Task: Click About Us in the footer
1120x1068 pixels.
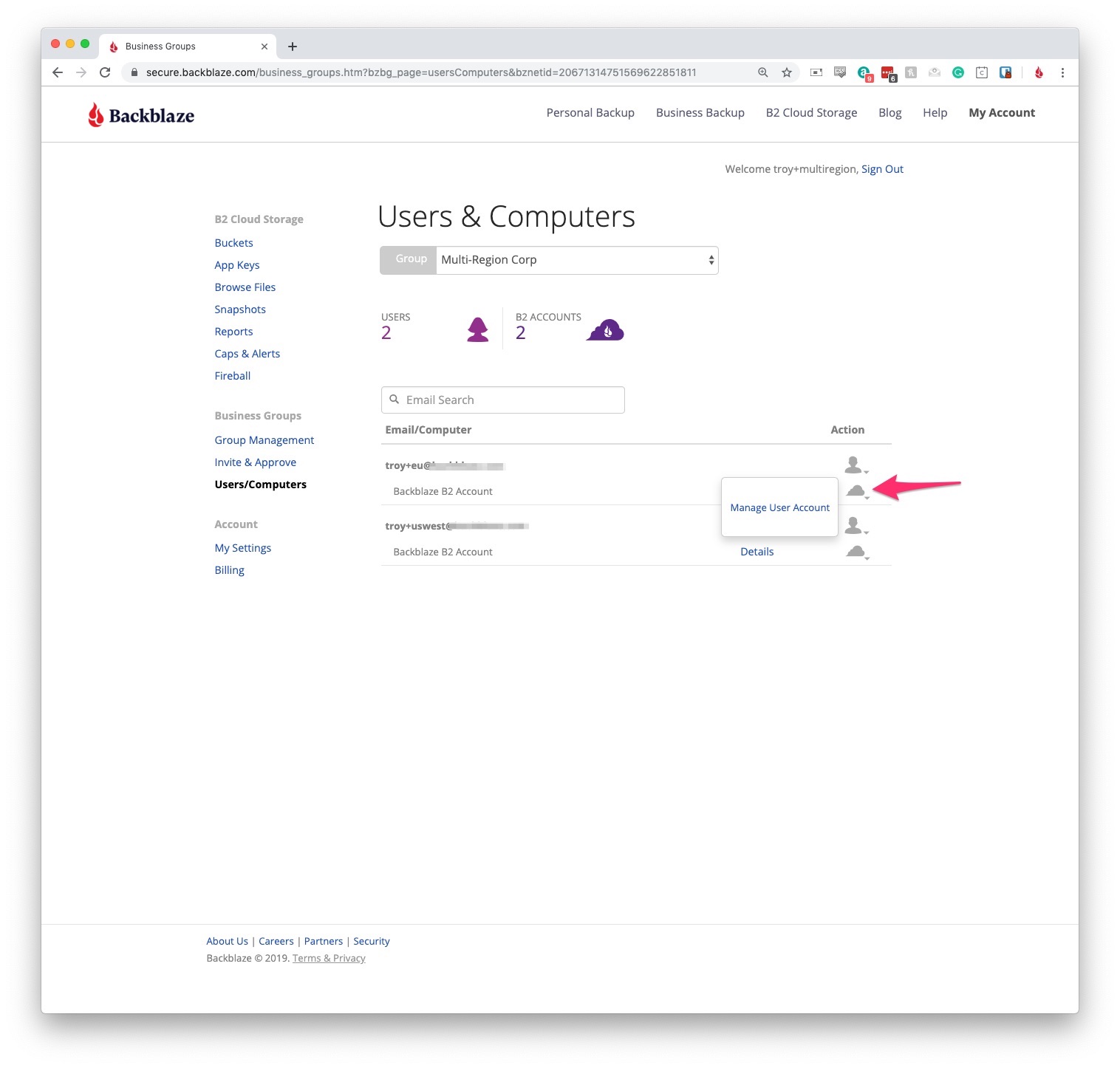Action: pos(228,941)
